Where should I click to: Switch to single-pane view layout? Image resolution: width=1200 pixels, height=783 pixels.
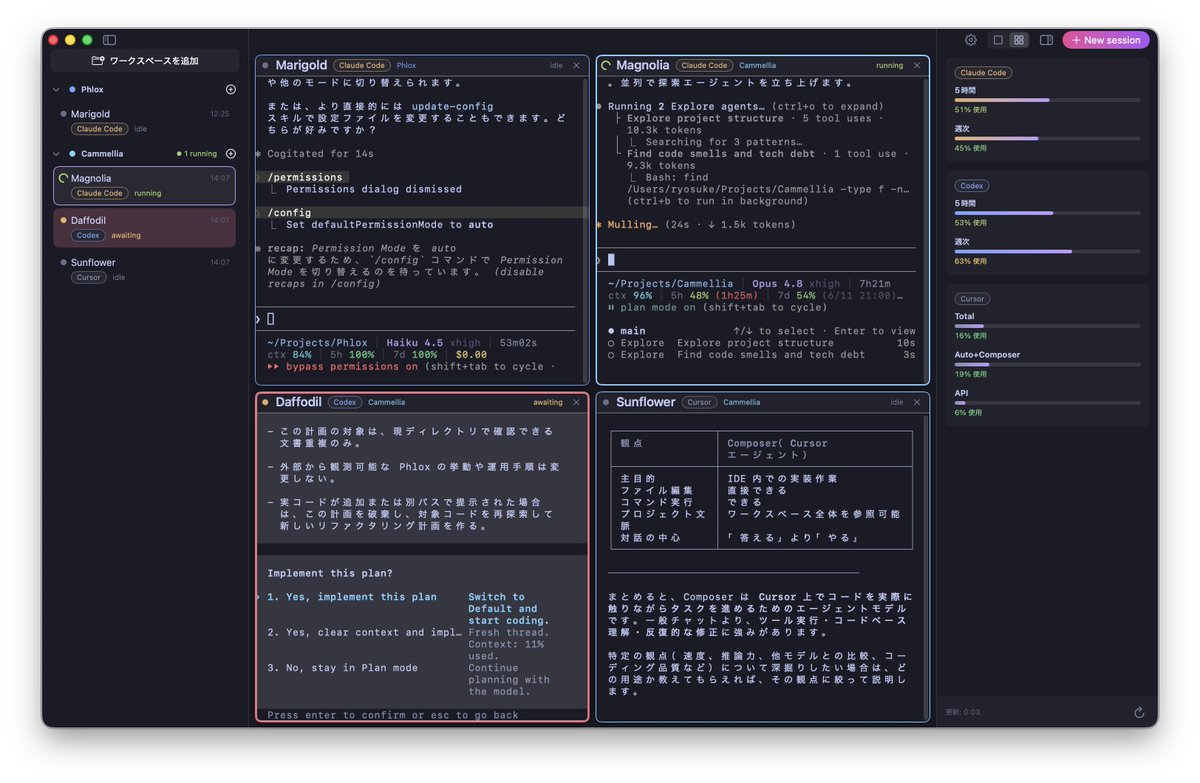pos(997,40)
